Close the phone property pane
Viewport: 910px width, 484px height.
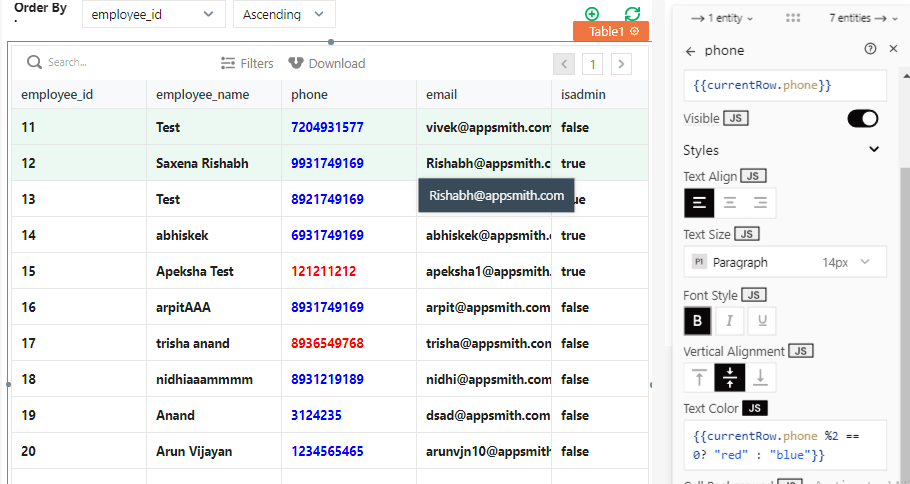(x=893, y=49)
